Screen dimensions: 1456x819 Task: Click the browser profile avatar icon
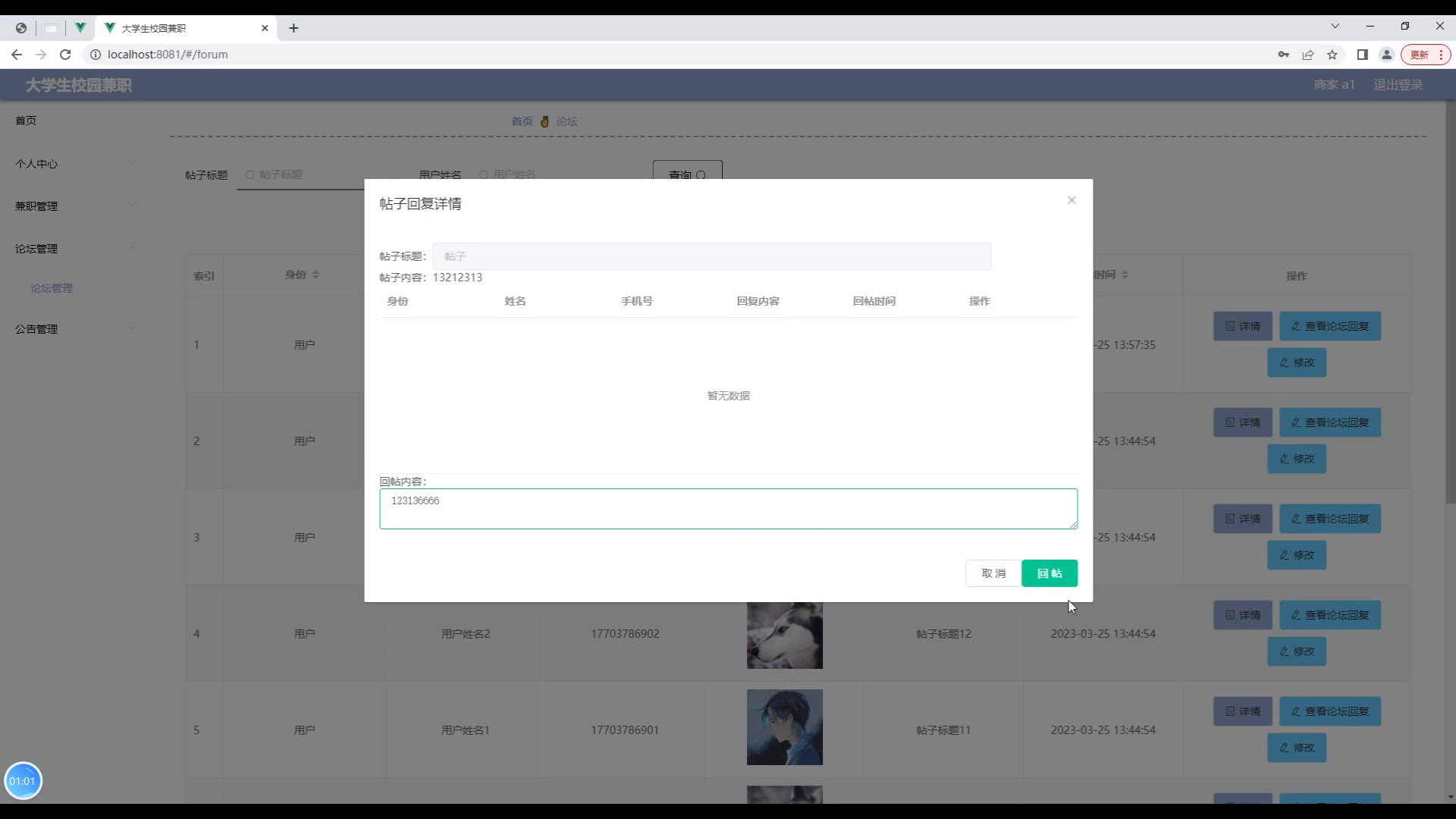click(x=1386, y=55)
